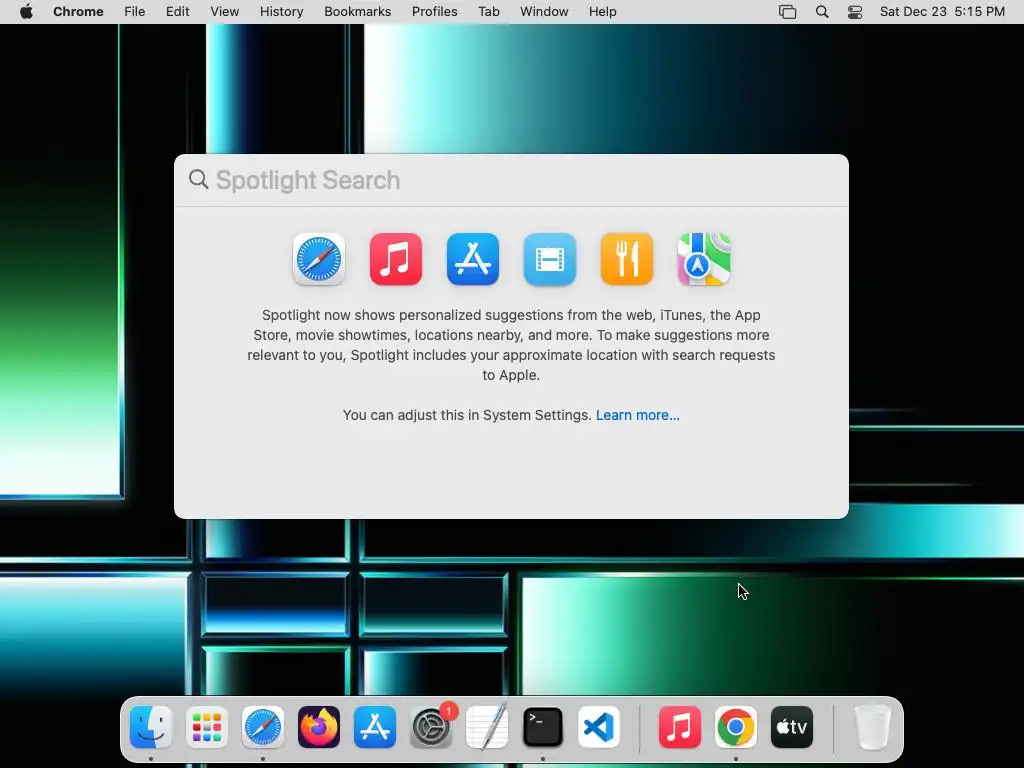Viewport: 1024px width, 768px height.
Task: Click the App Store icon in Spotlight panel
Action: [x=473, y=259]
